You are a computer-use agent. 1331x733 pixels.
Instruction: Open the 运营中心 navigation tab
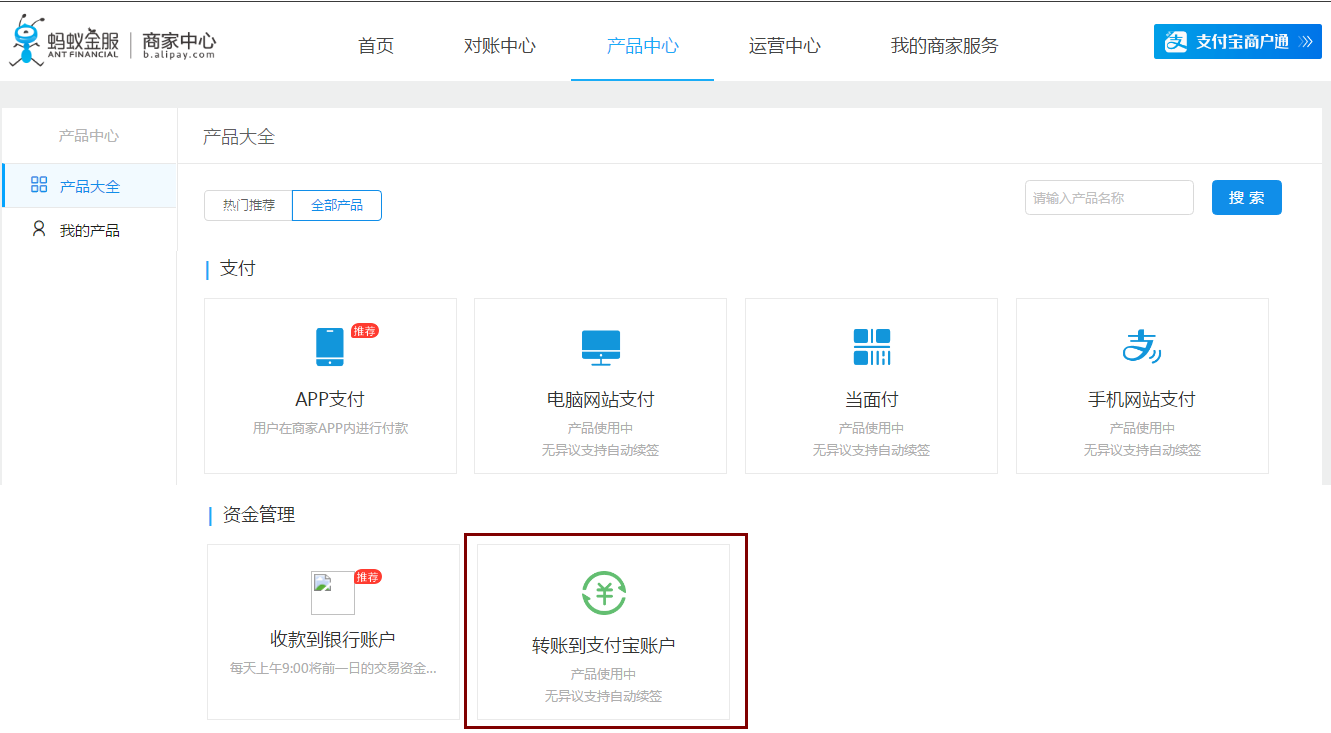(x=785, y=46)
